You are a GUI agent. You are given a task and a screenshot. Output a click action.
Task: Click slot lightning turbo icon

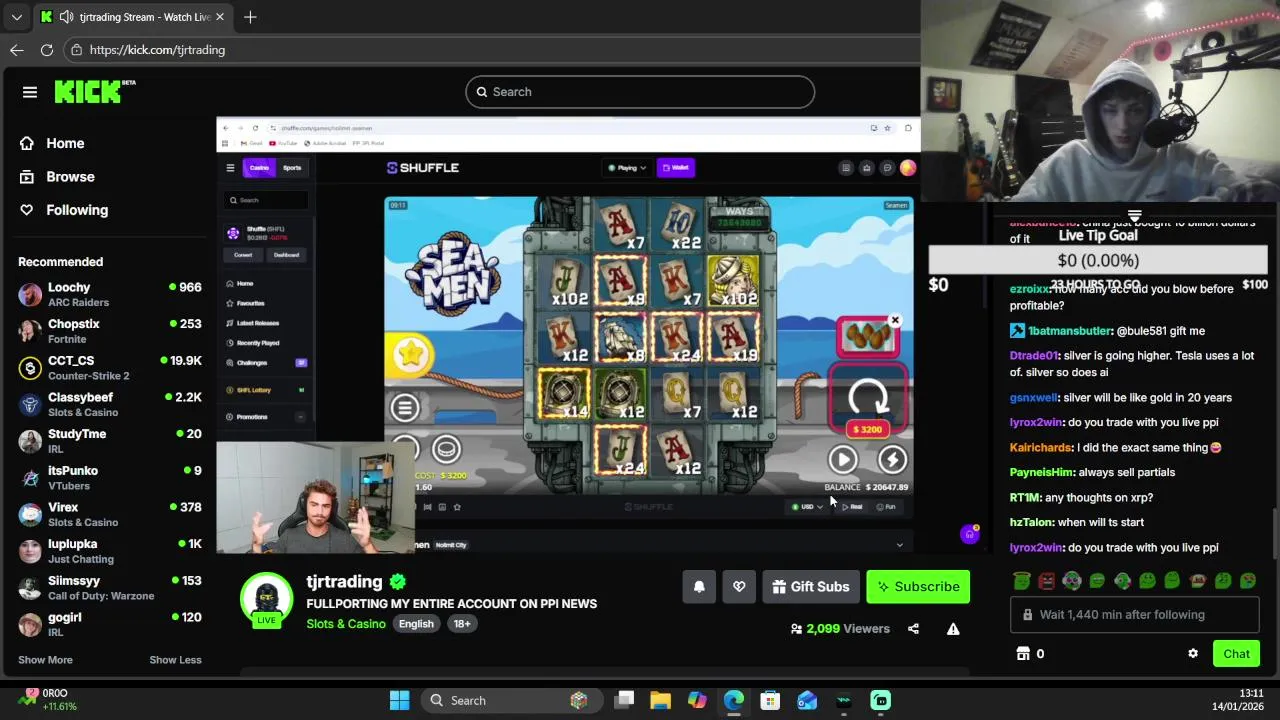click(x=892, y=459)
